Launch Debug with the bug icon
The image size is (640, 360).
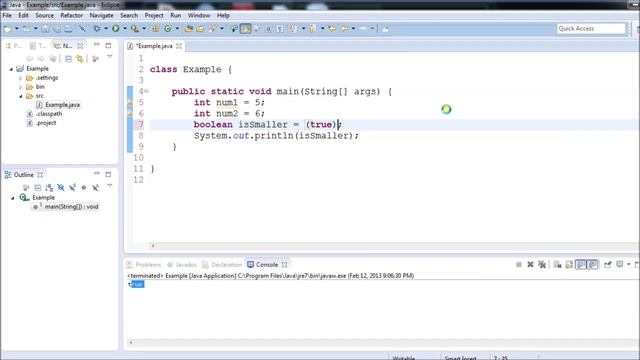(x=97, y=29)
